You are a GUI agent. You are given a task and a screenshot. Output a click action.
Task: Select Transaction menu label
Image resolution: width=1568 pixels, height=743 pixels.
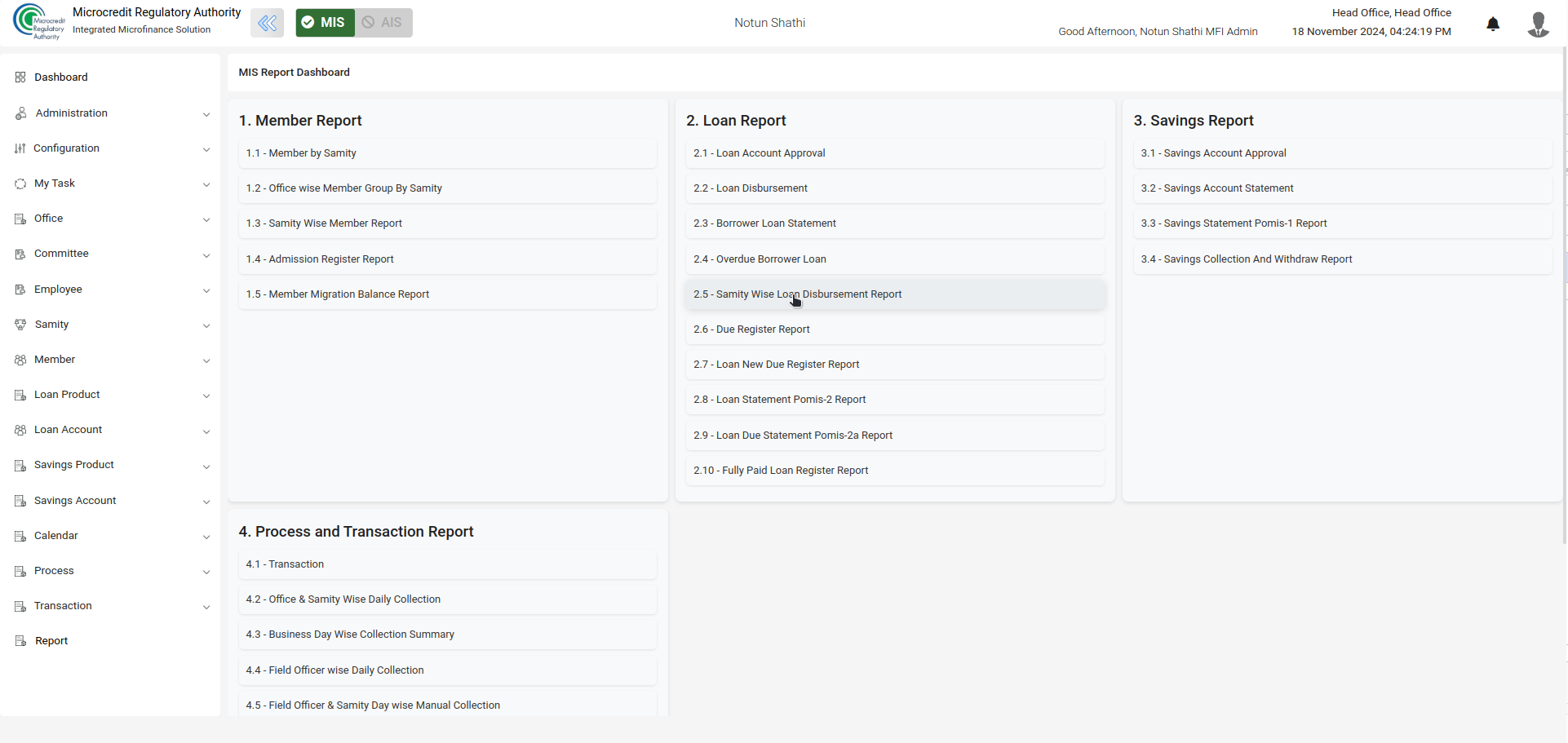click(63, 606)
